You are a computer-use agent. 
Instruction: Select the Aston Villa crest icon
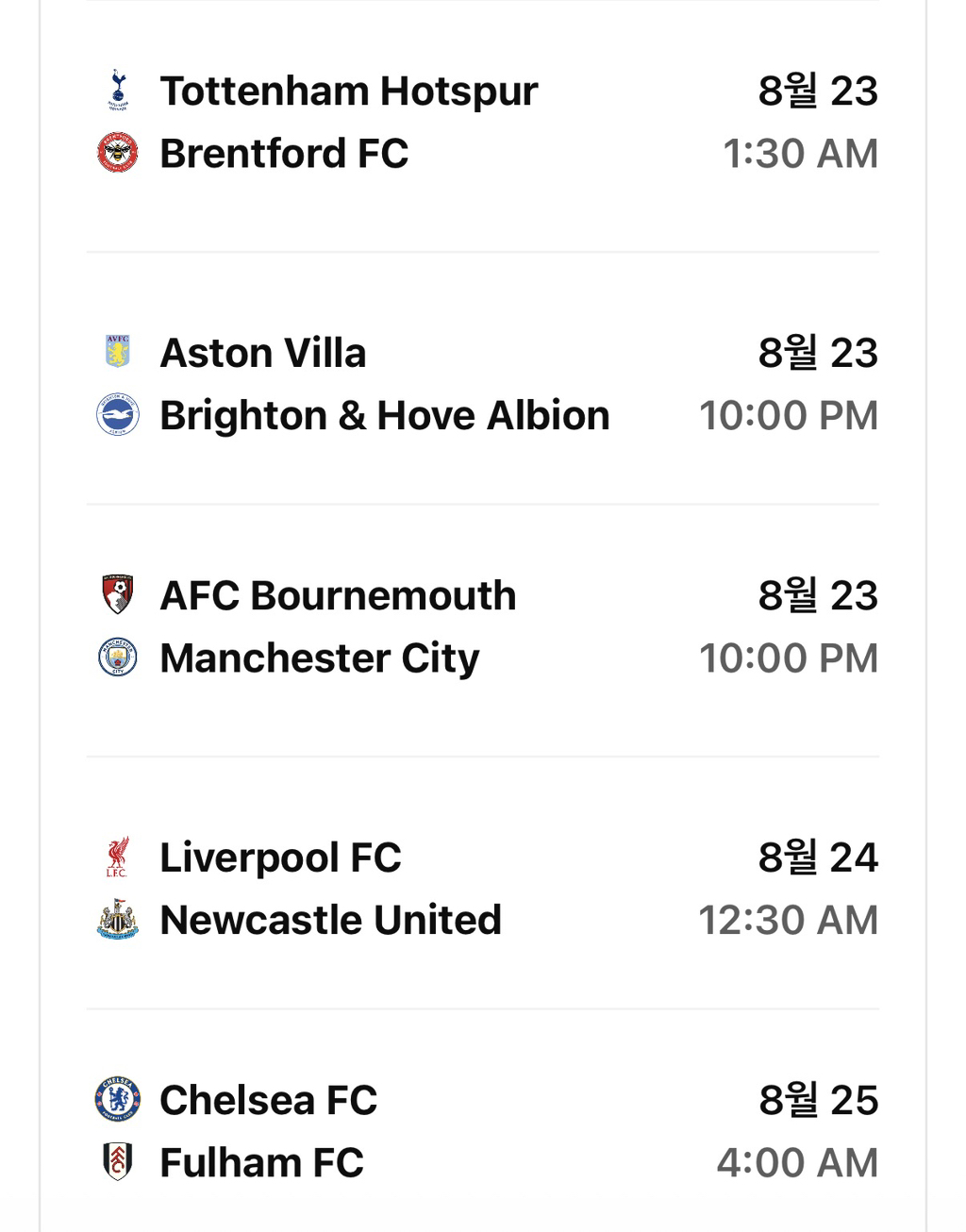[117, 352]
